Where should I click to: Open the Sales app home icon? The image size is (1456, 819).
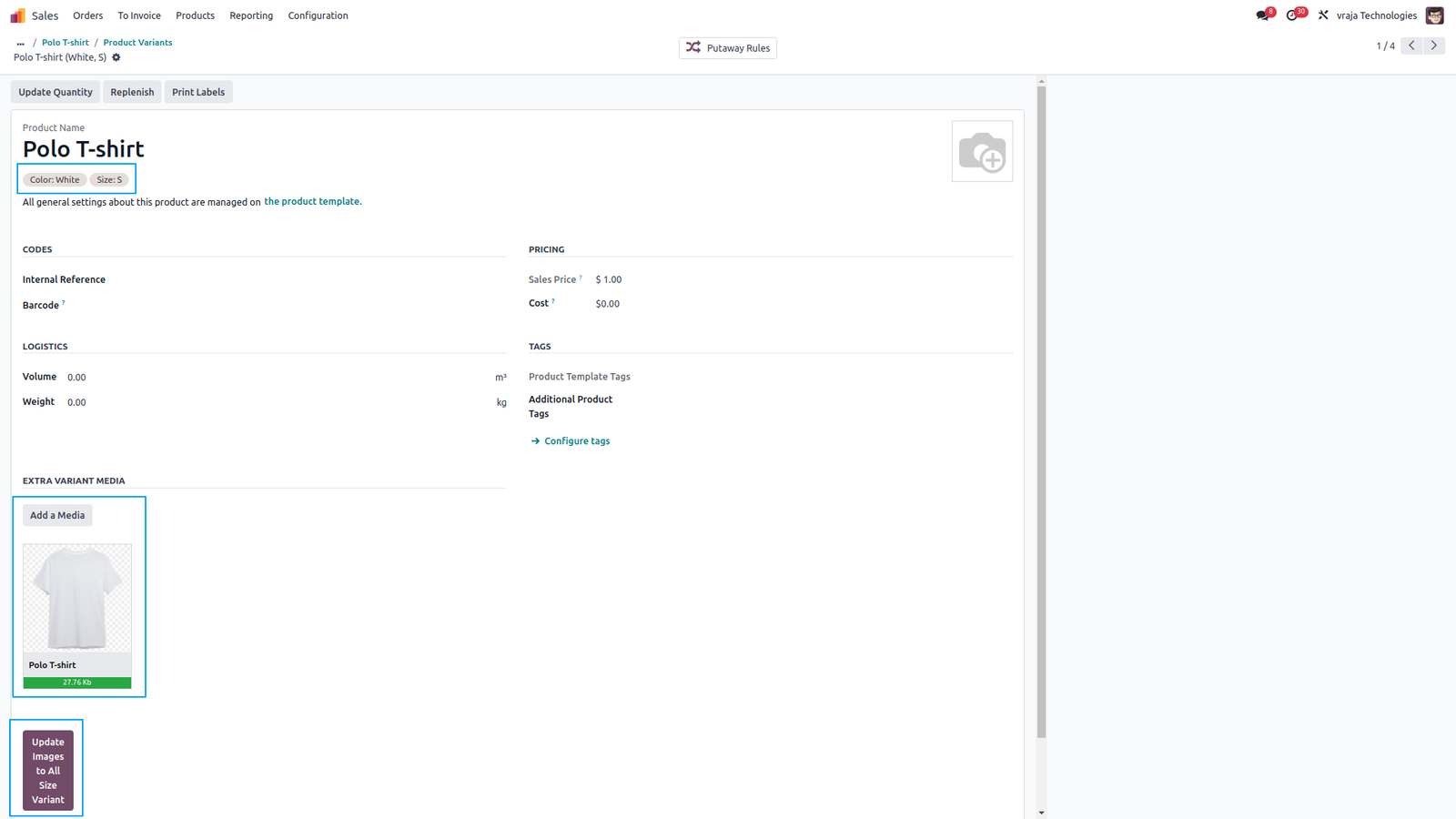tap(18, 15)
